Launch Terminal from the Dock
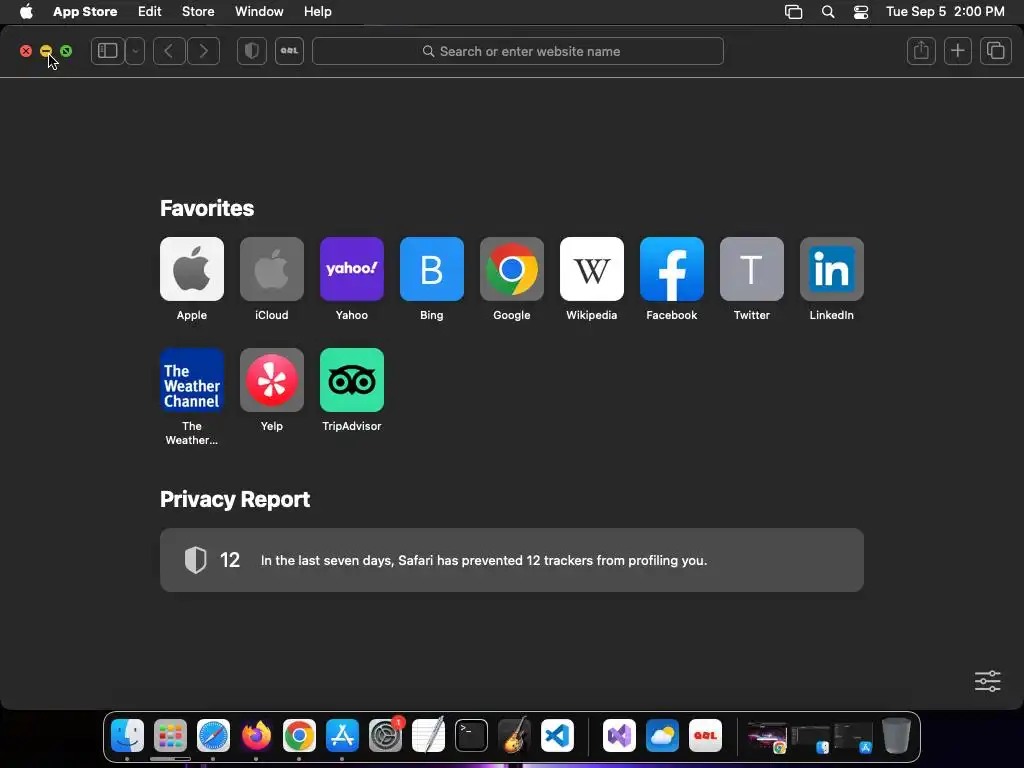This screenshot has width=1024, height=768. (472, 735)
